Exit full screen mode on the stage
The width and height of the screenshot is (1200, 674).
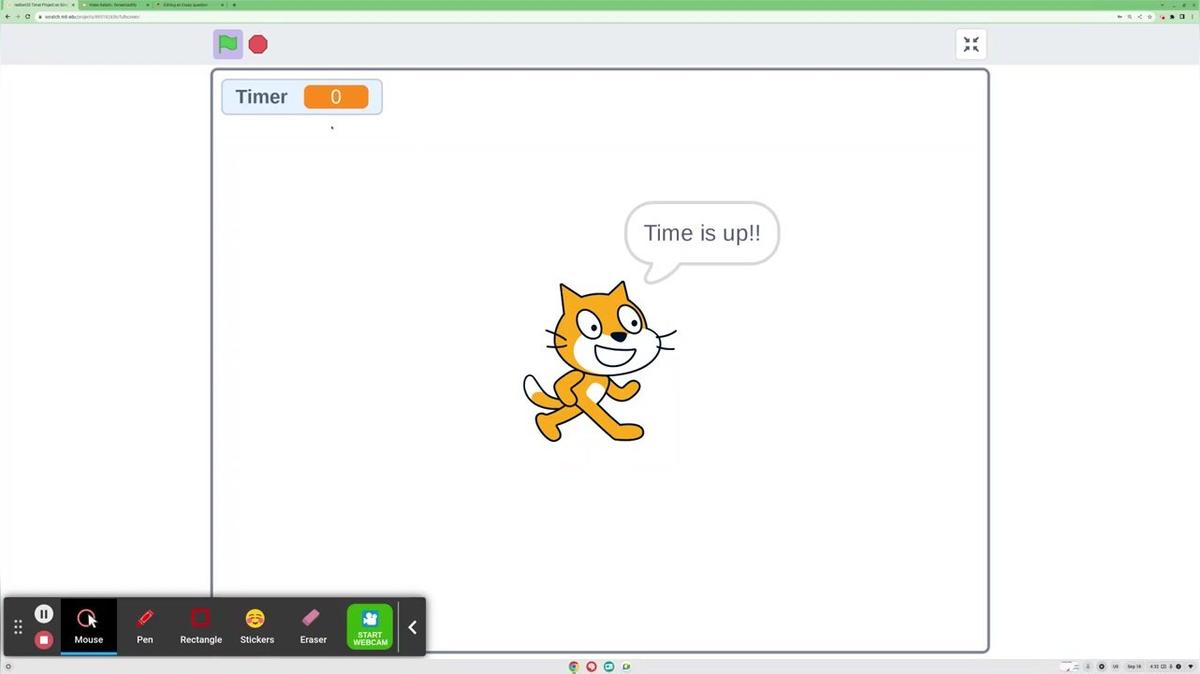click(x=971, y=44)
